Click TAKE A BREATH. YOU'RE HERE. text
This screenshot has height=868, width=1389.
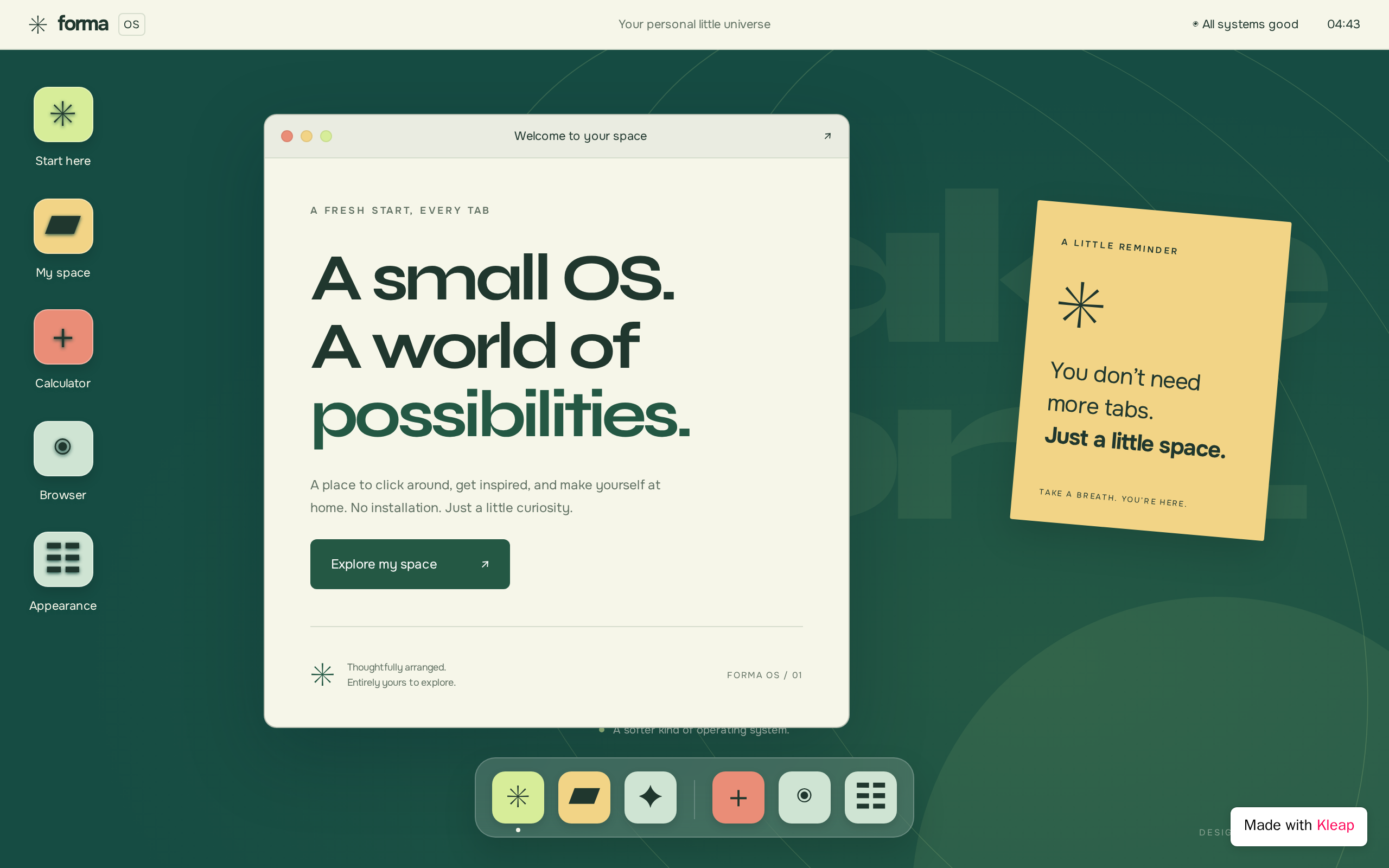[x=1112, y=497]
